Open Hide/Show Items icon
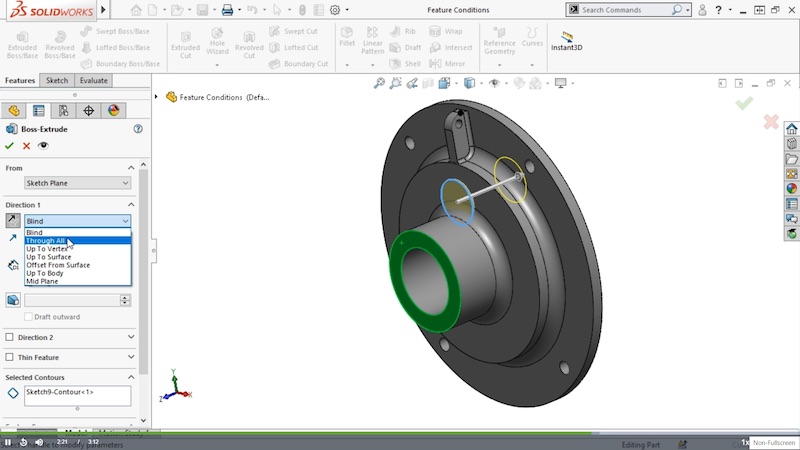Image resolution: width=800 pixels, height=450 pixels. (494, 83)
